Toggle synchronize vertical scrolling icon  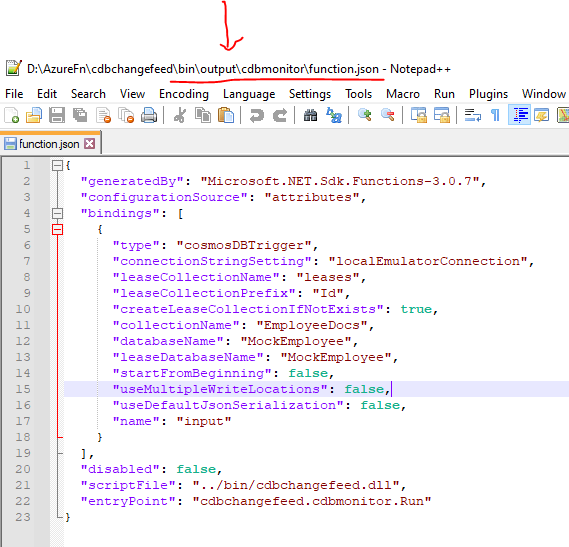pyautogui.click(x=419, y=115)
